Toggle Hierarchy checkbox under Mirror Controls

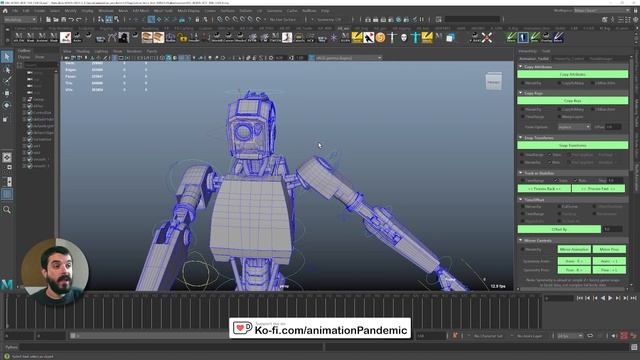523,249
